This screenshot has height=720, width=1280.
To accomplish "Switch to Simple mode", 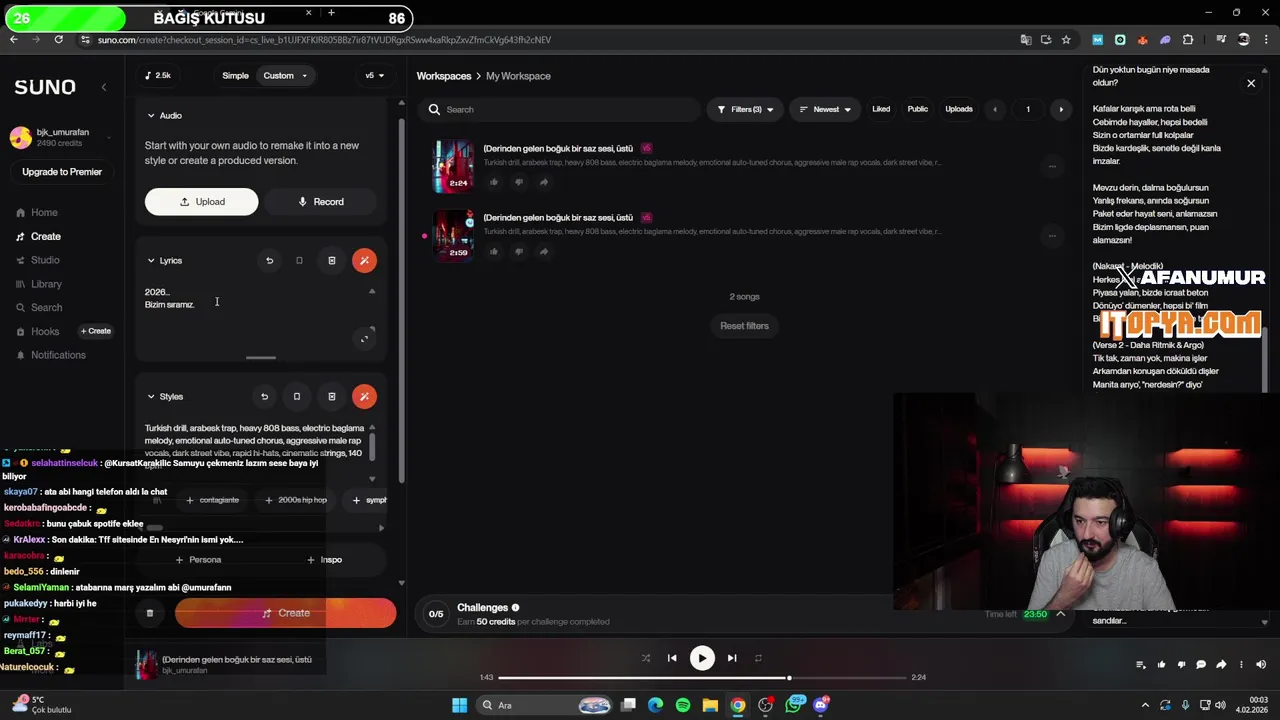I will (x=235, y=75).
